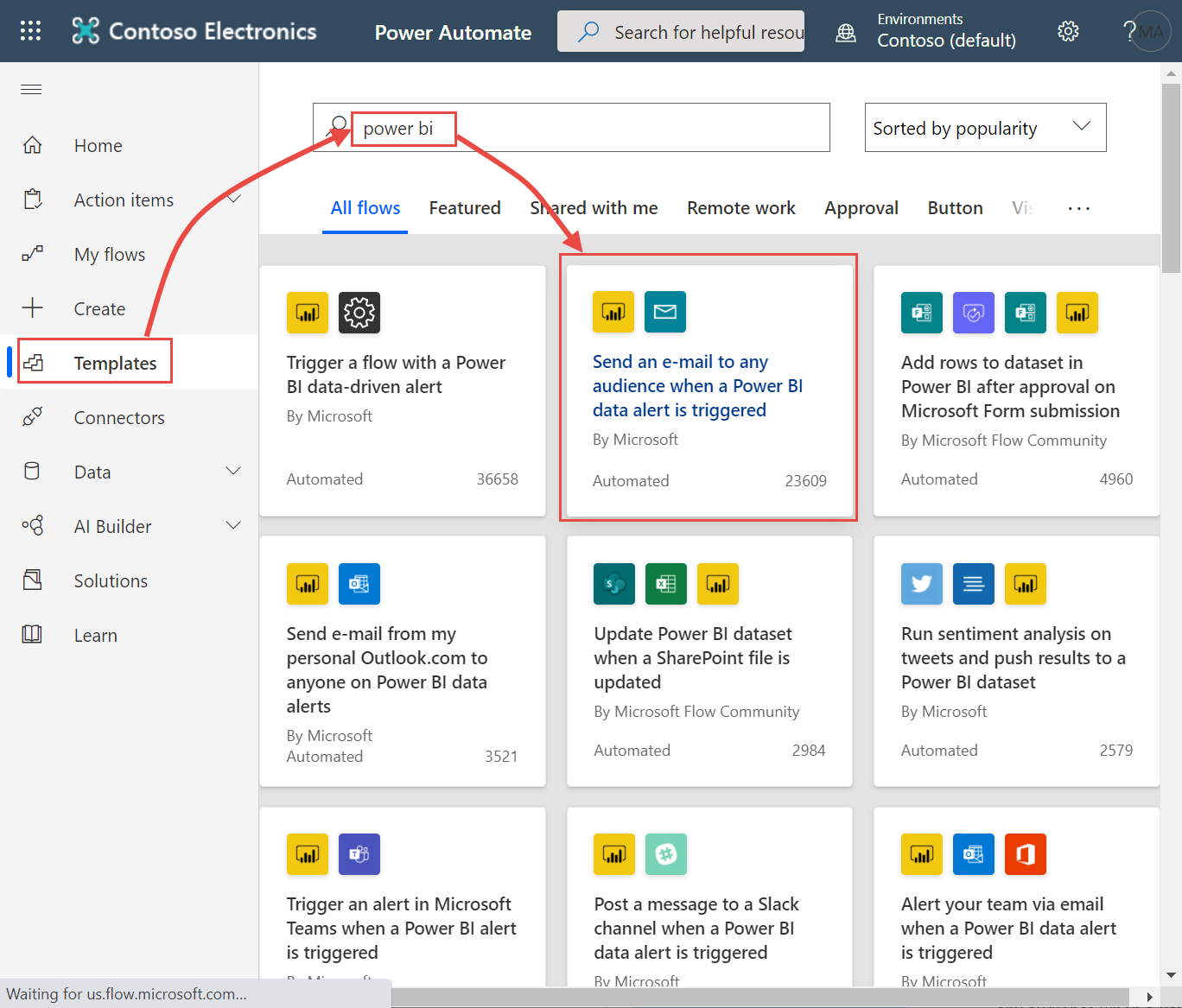Open the Sorted by popularity dropdown
The image size is (1182, 1008).
(985, 128)
